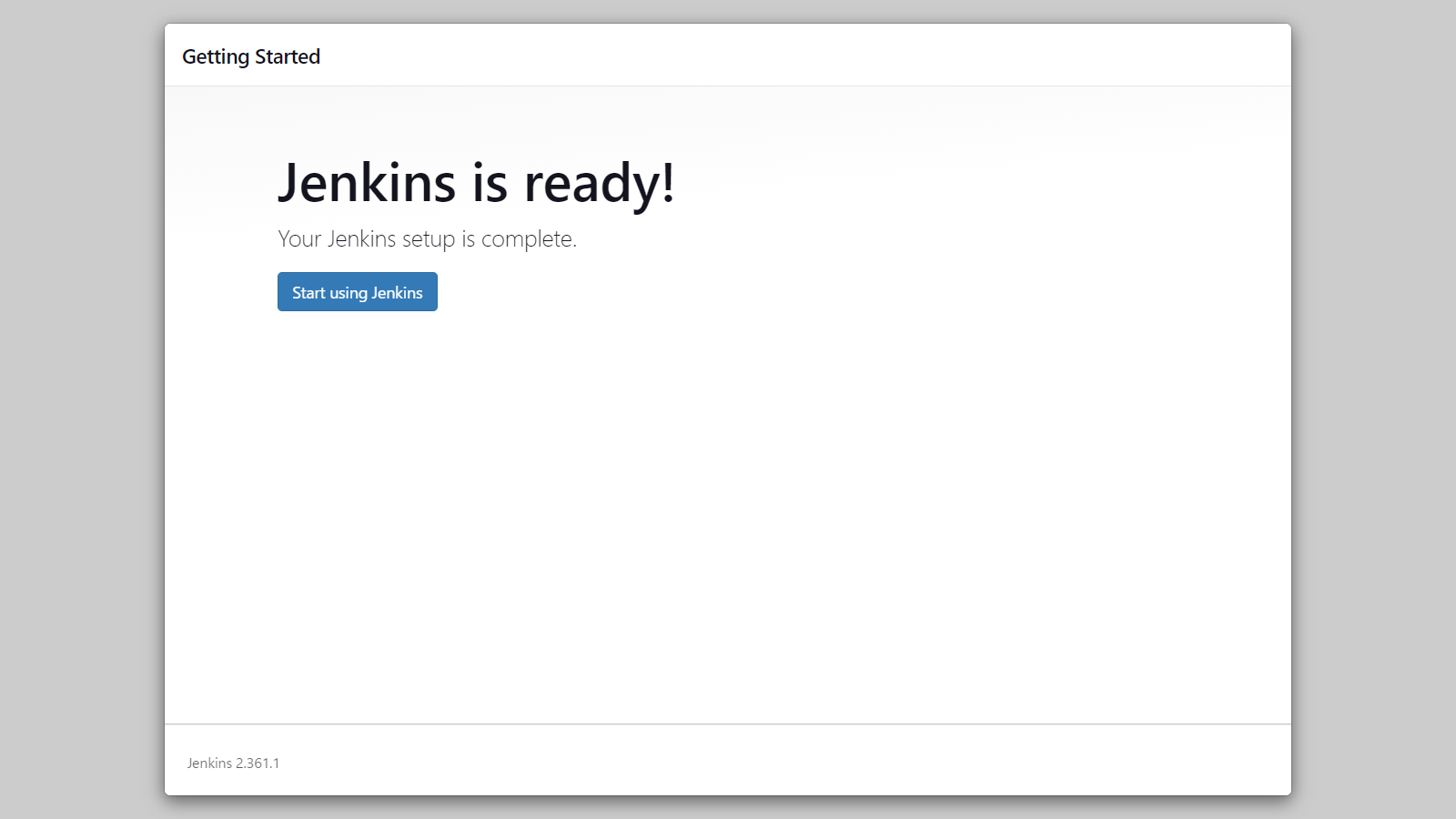1456x819 pixels.
Task: Click the Getting Started dialog title
Action: click(x=251, y=56)
